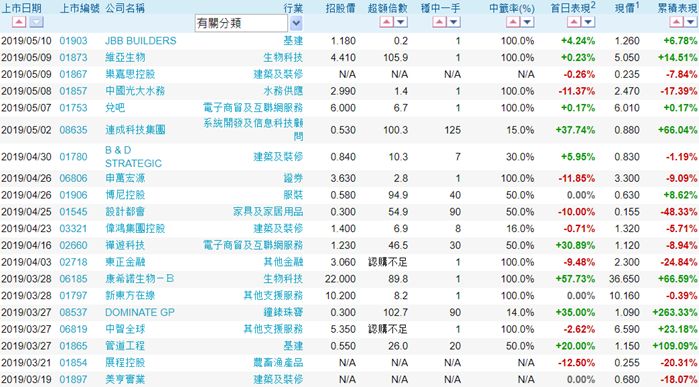Click price 22.000 in 康希諾生物 row
This screenshot has height=387, width=699.
pyautogui.click(x=340, y=279)
